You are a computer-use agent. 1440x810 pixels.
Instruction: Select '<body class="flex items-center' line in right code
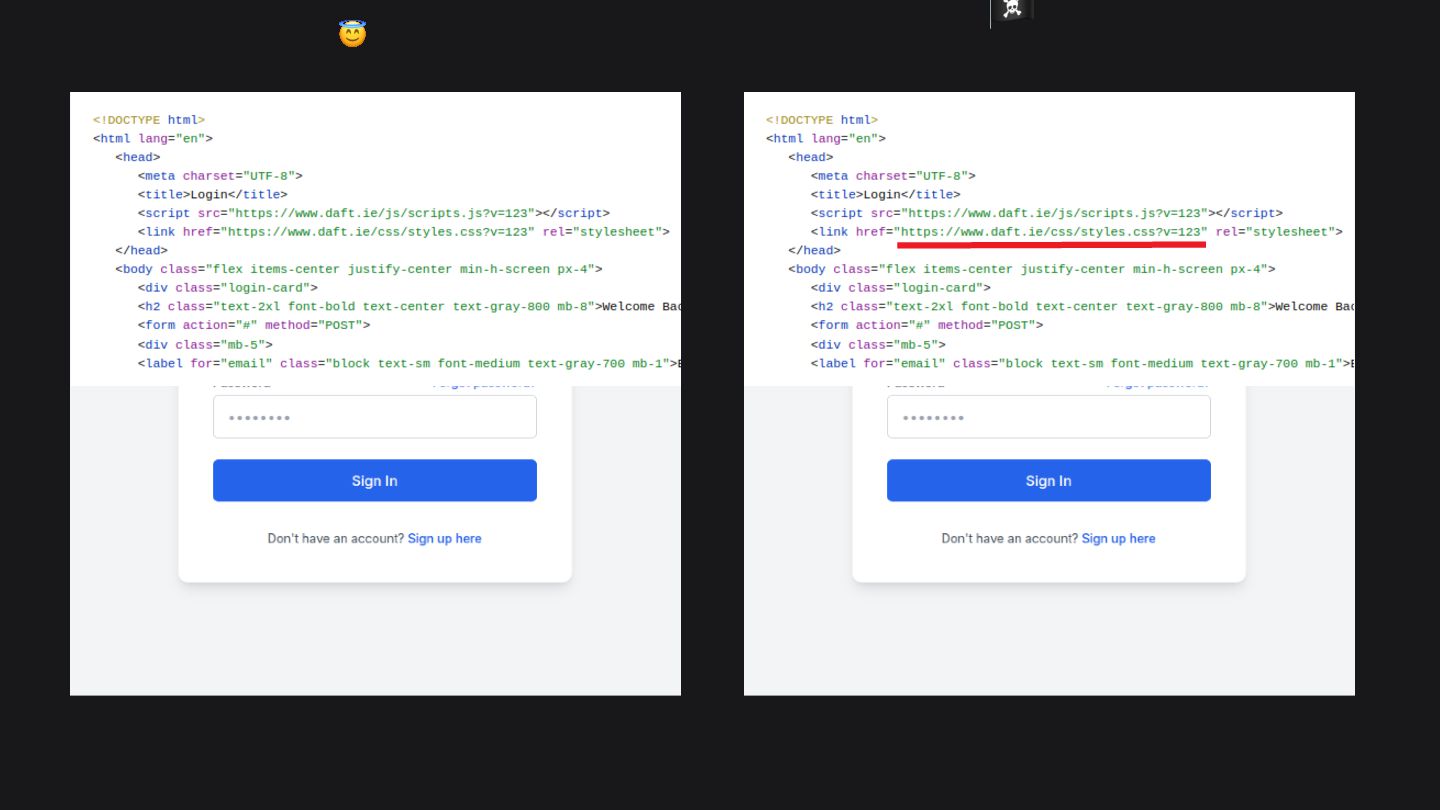pos(1032,269)
